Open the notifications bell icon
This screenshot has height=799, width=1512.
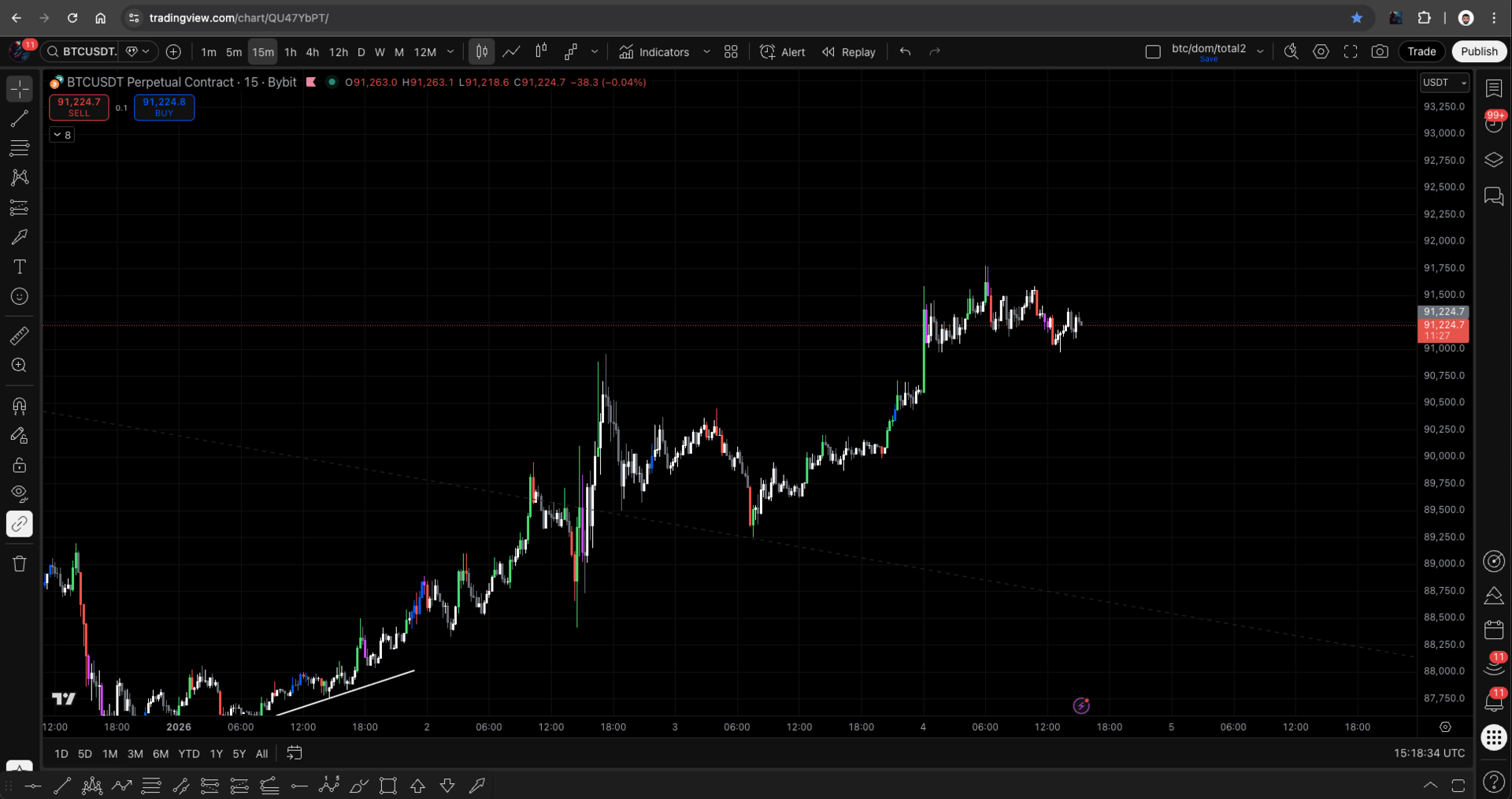pyautogui.click(x=1494, y=701)
